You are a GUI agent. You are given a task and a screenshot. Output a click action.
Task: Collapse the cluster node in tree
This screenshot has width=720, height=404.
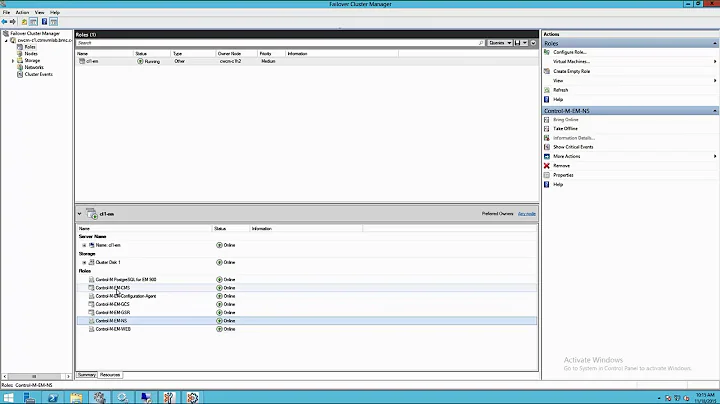[x=6, y=40]
